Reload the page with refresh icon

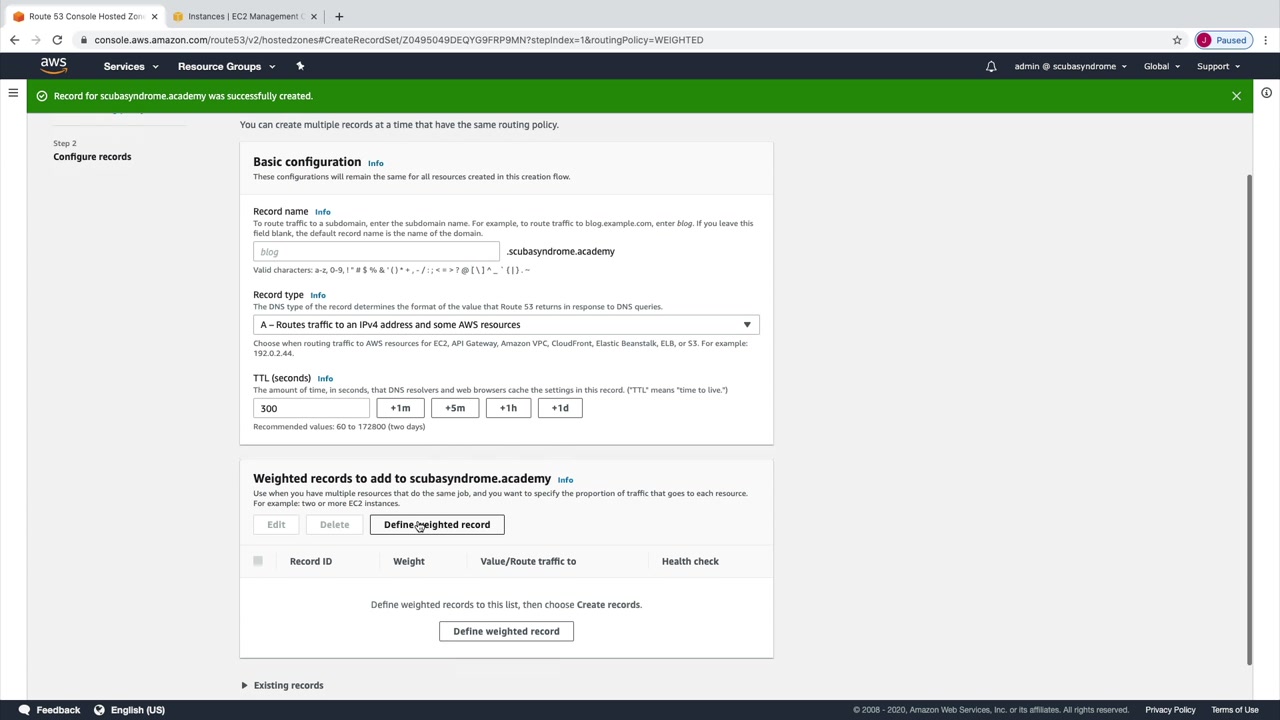click(57, 40)
